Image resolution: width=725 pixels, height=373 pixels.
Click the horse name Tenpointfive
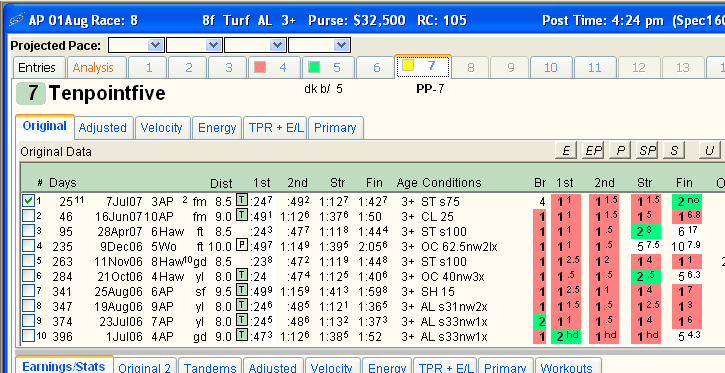(107, 93)
